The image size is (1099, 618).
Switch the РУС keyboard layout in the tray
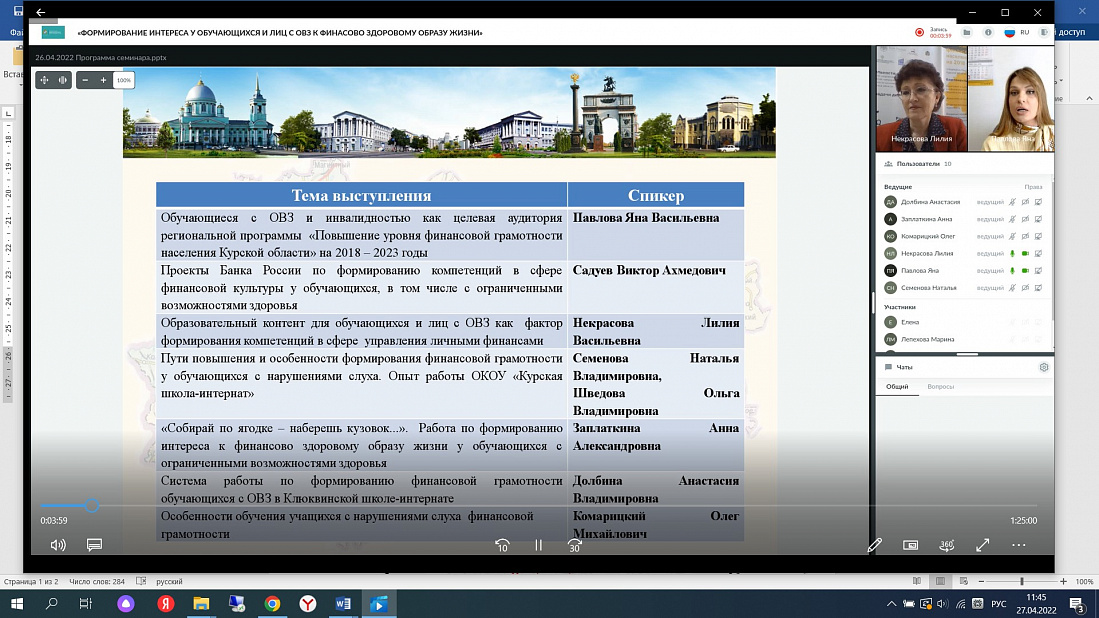click(999, 603)
